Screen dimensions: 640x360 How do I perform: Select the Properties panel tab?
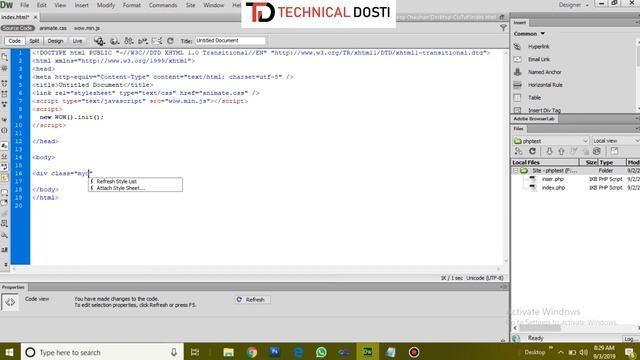(x=13, y=287)
